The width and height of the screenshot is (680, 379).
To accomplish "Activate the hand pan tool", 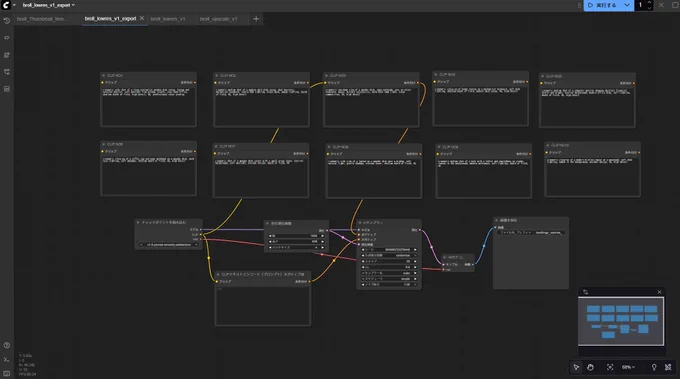I will point(590,367).
